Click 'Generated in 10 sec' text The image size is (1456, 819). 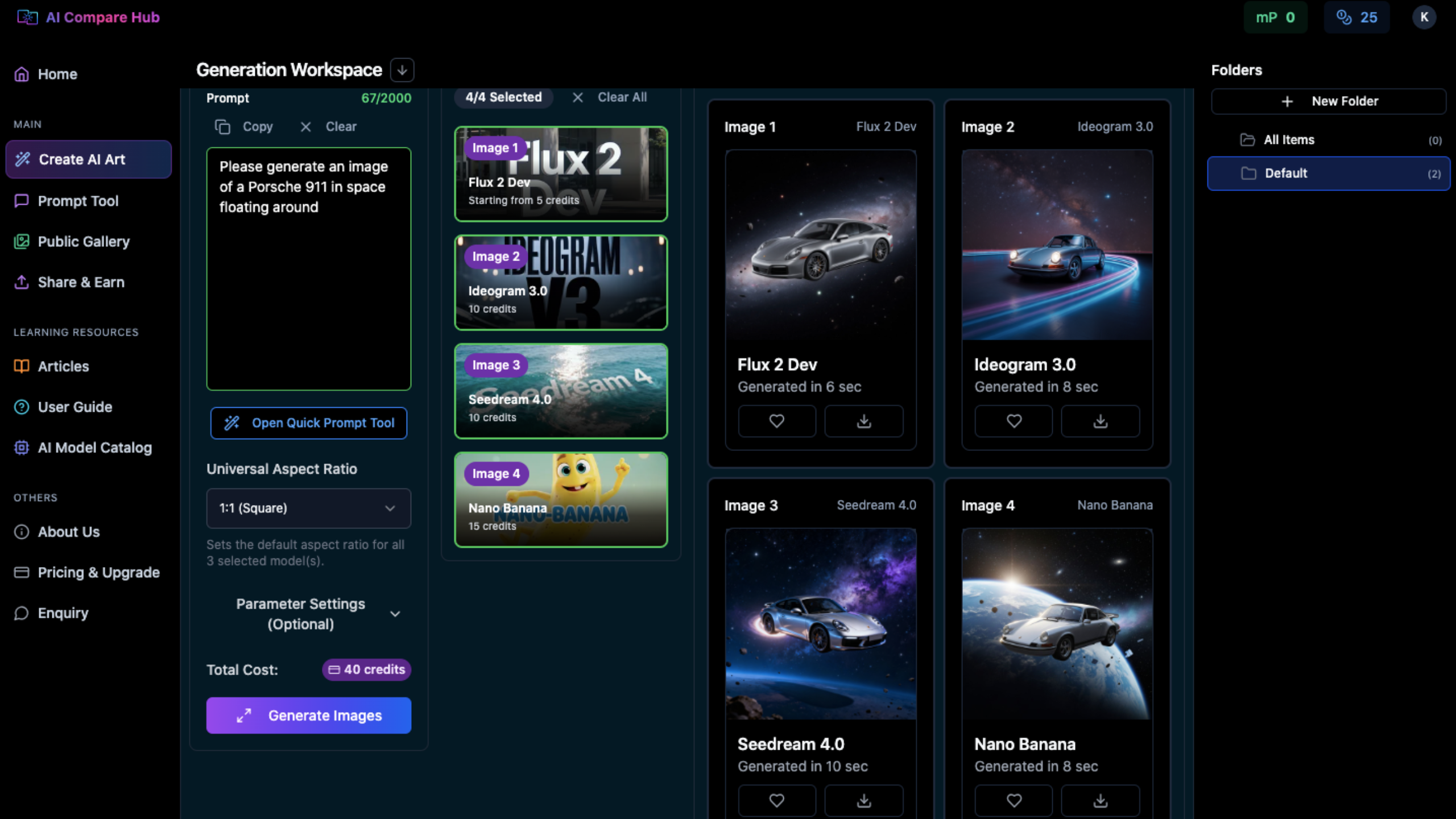[803, 766]
